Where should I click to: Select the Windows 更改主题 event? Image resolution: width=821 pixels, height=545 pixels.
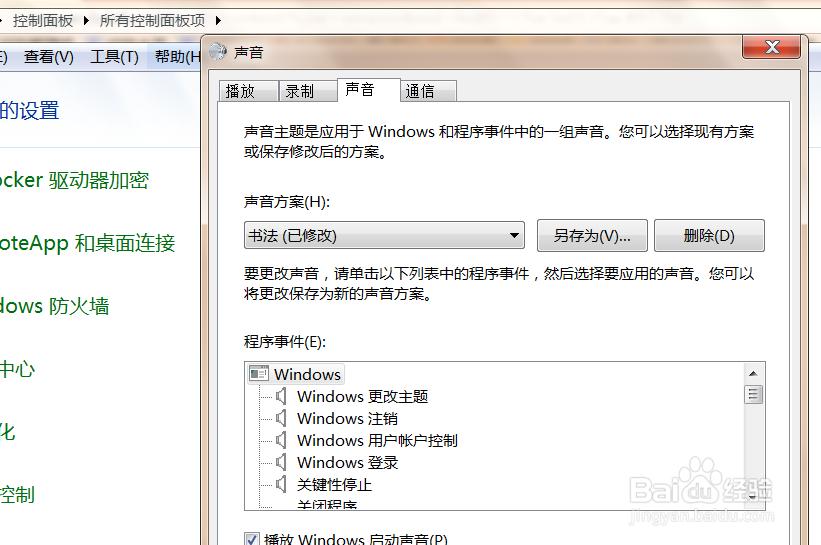(362, 396)
